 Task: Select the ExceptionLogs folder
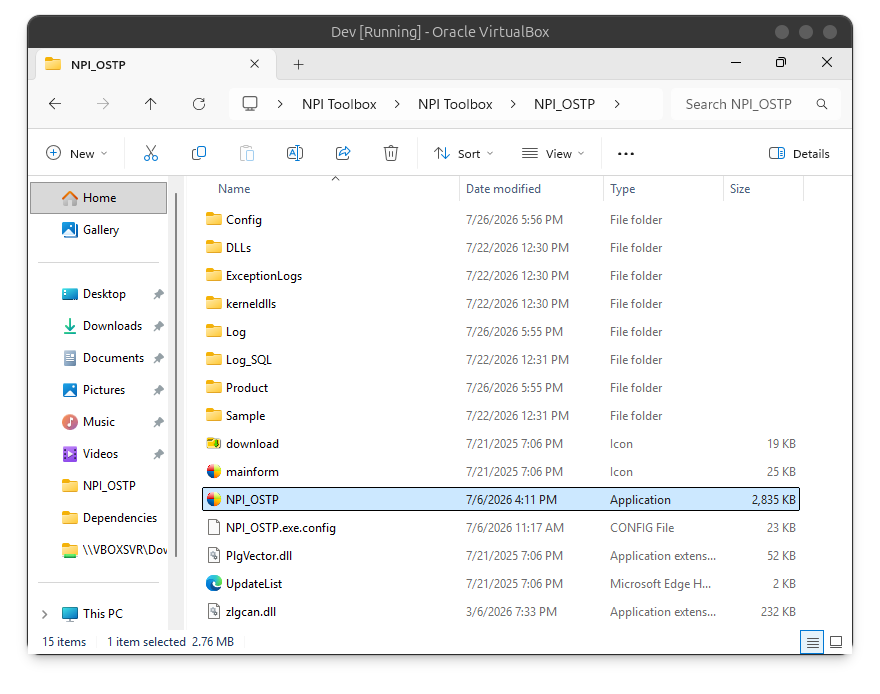tap(501, 275)
